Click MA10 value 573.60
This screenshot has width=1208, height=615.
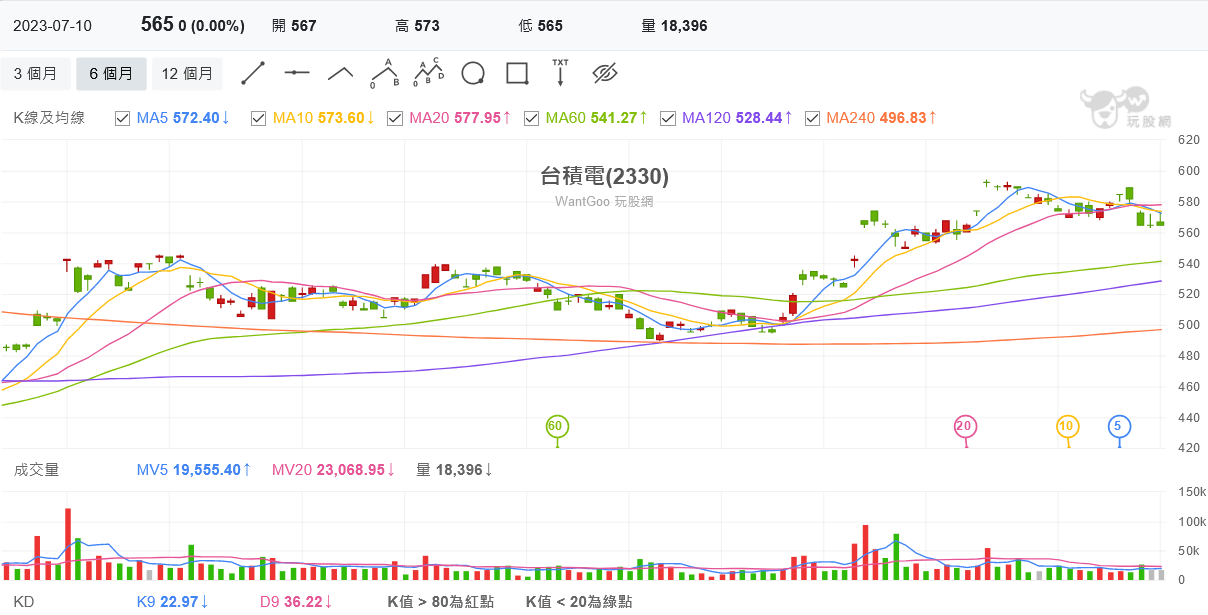pos(341,118)
